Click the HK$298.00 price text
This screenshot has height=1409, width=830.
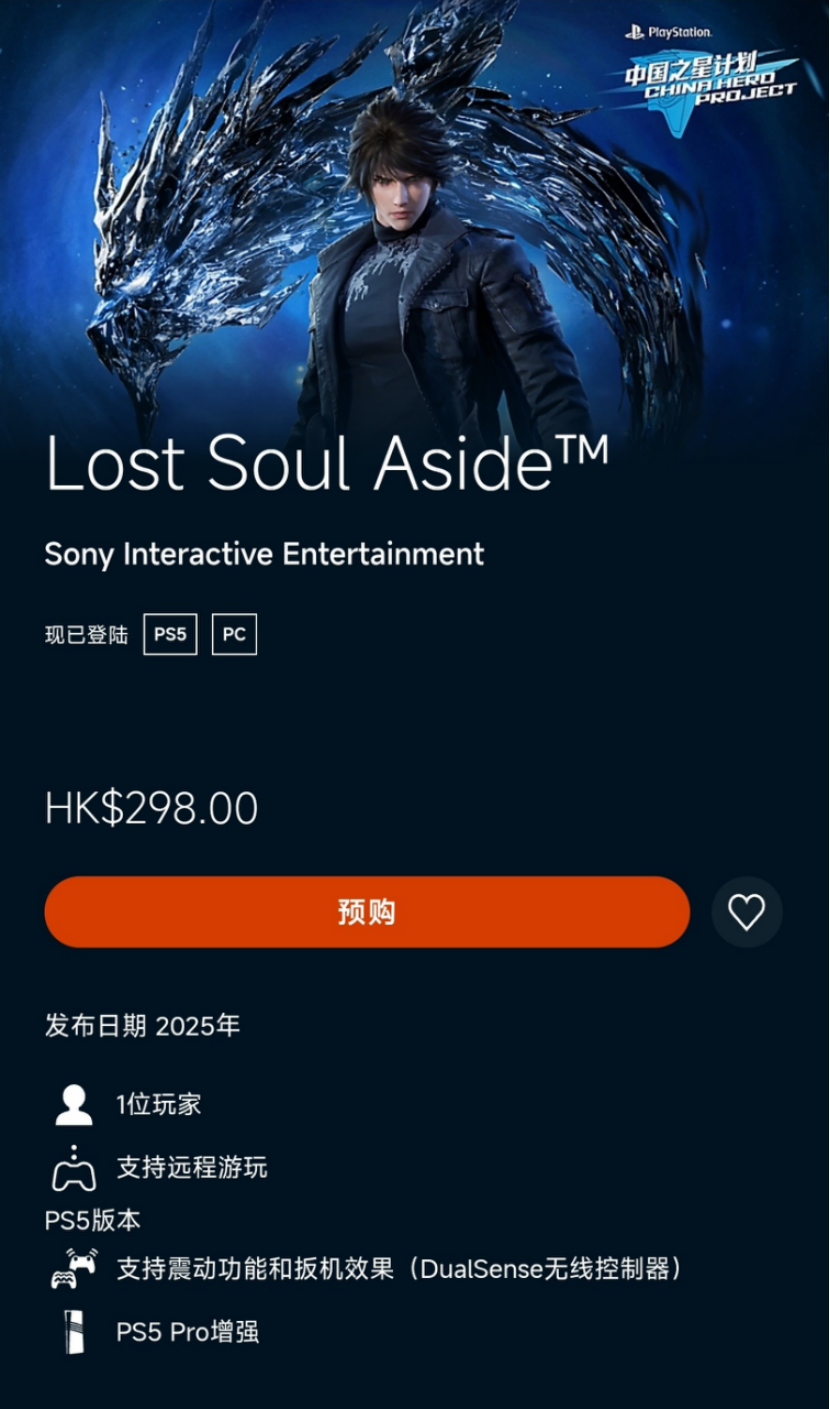click(151, 808)
